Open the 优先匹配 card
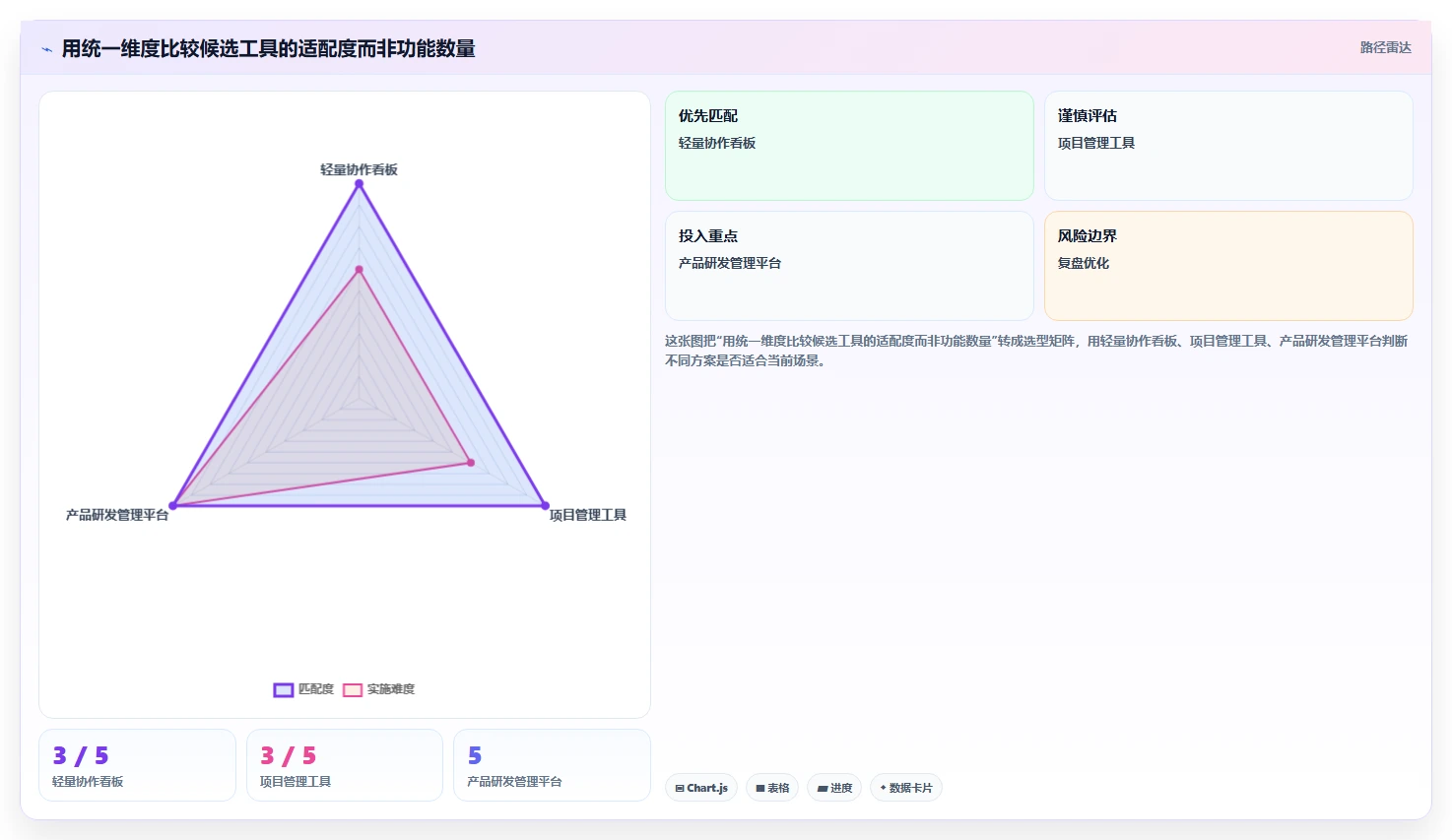The width and height of the screenshot is (1452, 840). [849, 146]
